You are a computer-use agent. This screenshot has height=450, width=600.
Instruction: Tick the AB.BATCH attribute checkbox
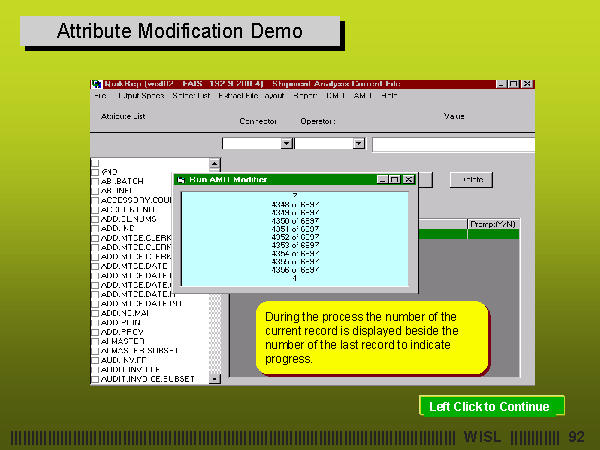click(x=96, y=180)
